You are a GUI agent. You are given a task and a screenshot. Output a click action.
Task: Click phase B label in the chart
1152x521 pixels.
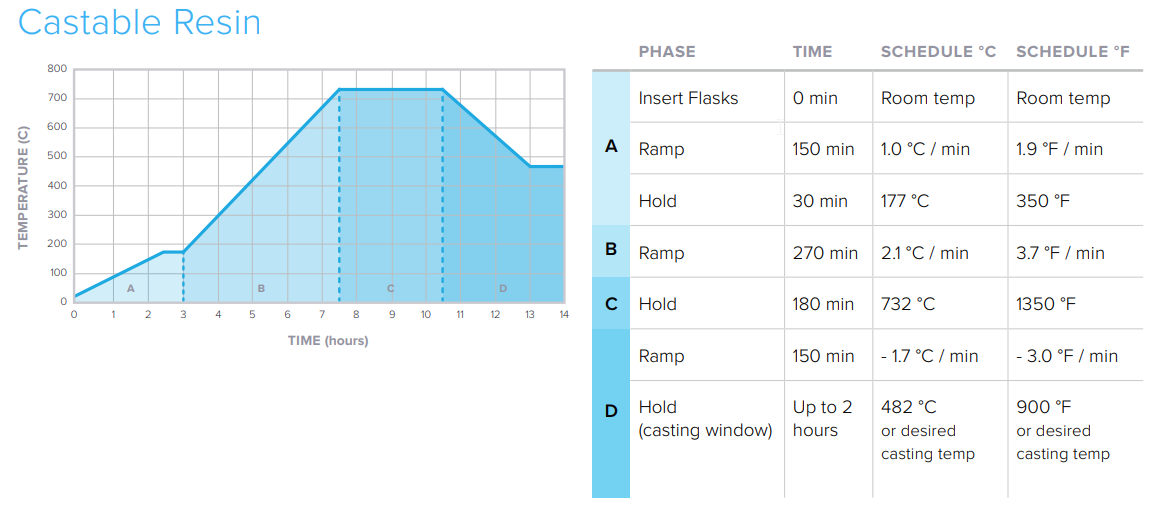pos(261,289)
